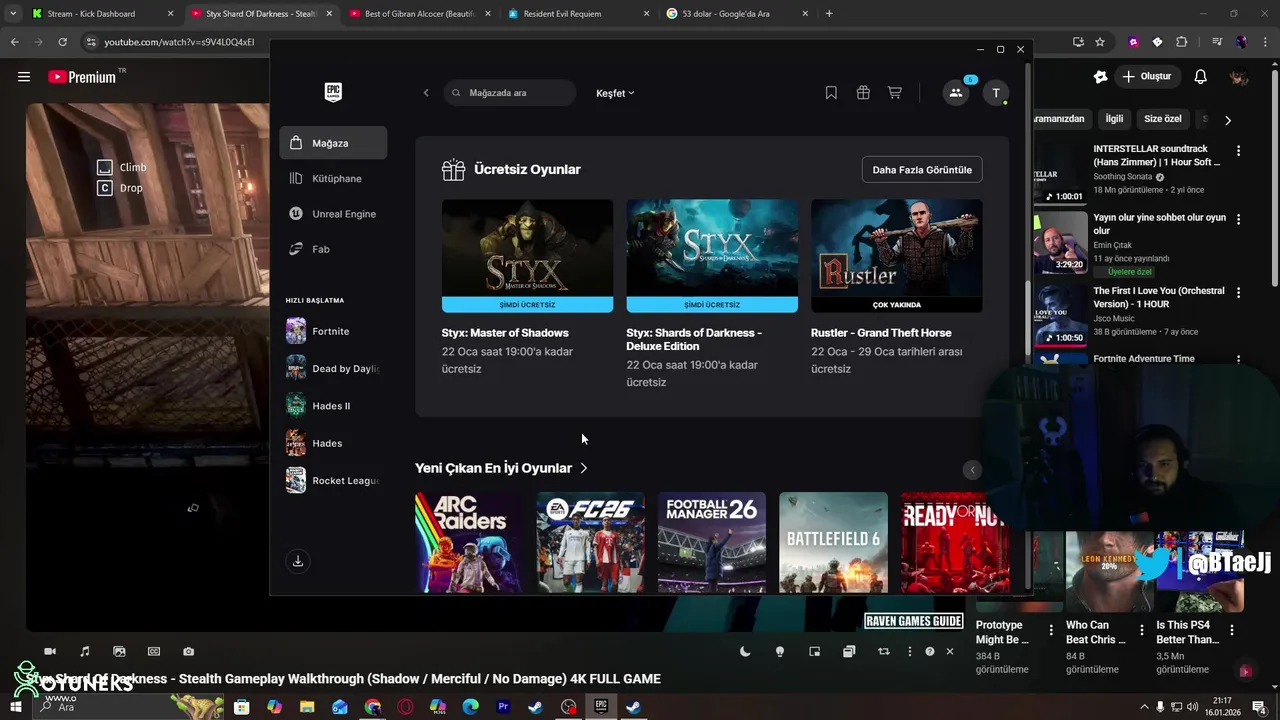The width and height of the screenshot is (1280, 720).
Task: Open Chrome media control icon
Action: click(1217, 42)
